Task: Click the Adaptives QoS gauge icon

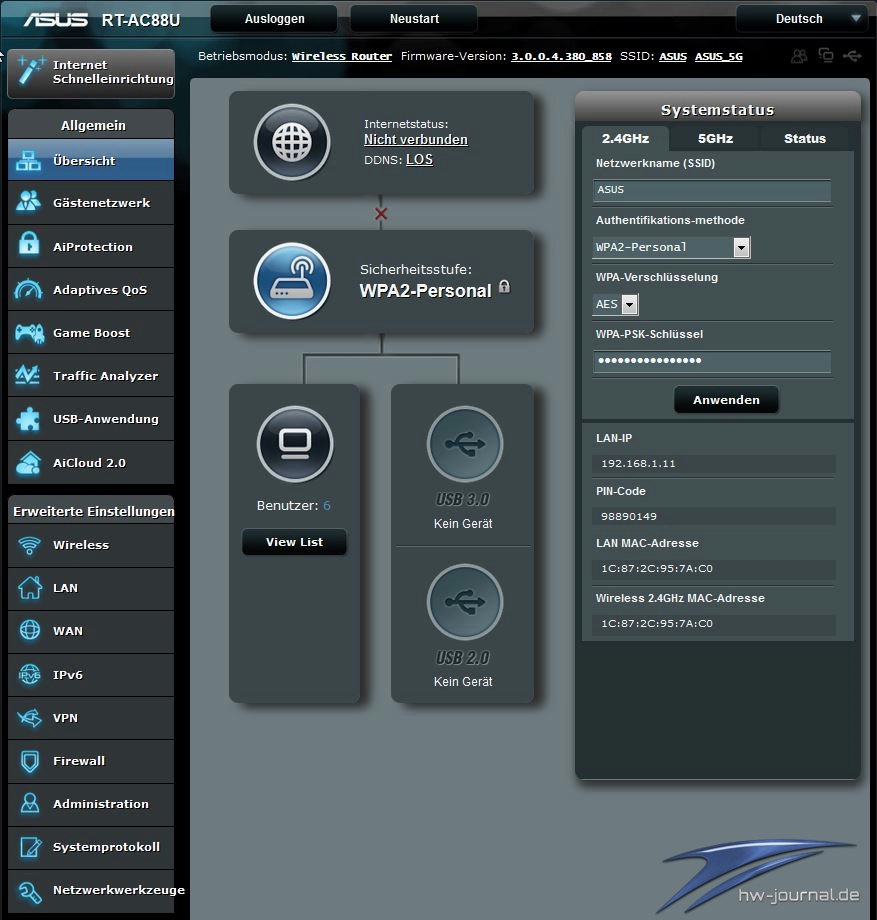Action: pos(29,289)
